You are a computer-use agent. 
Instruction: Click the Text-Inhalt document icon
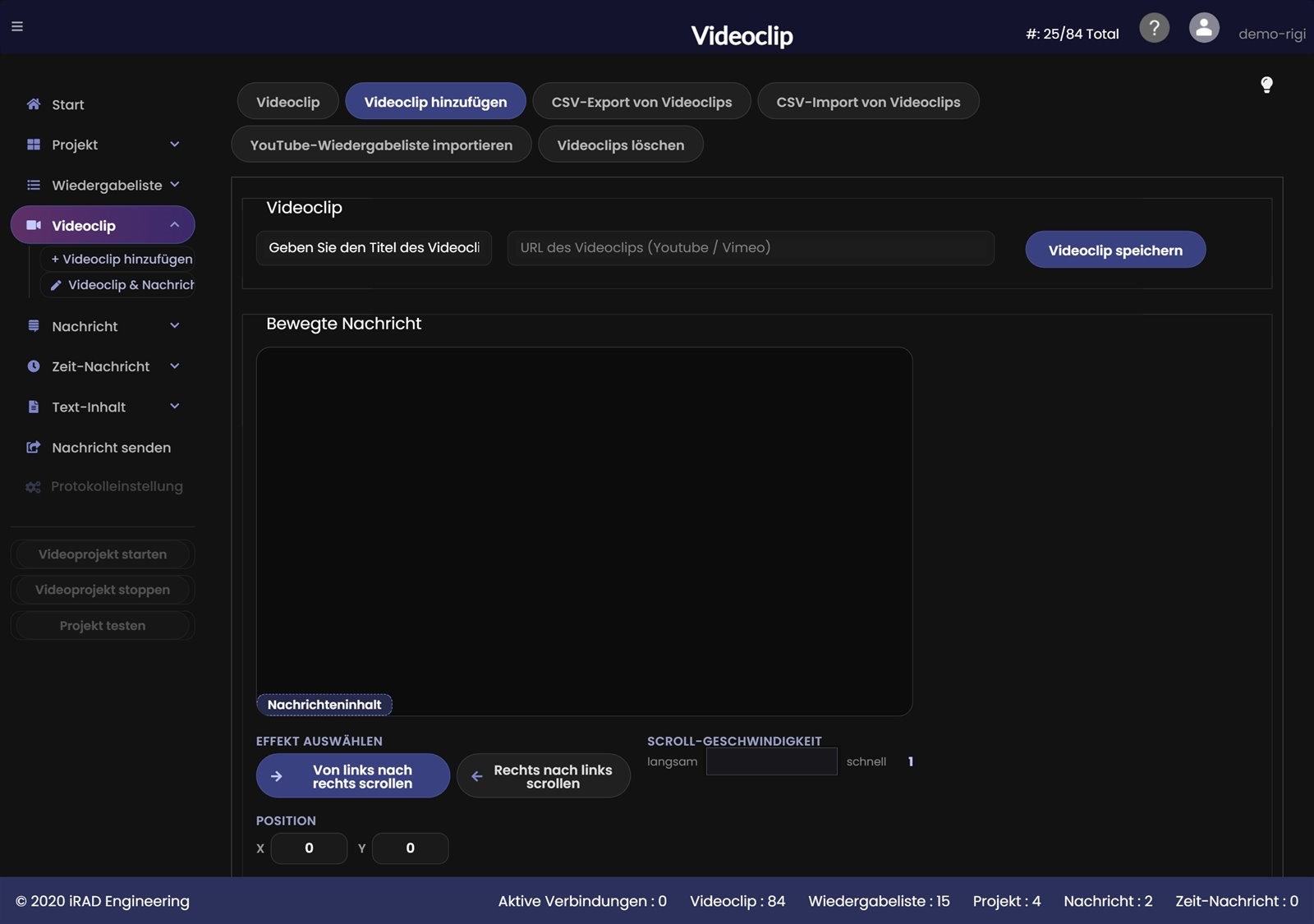pyautogui.click(x=34, y=407)
